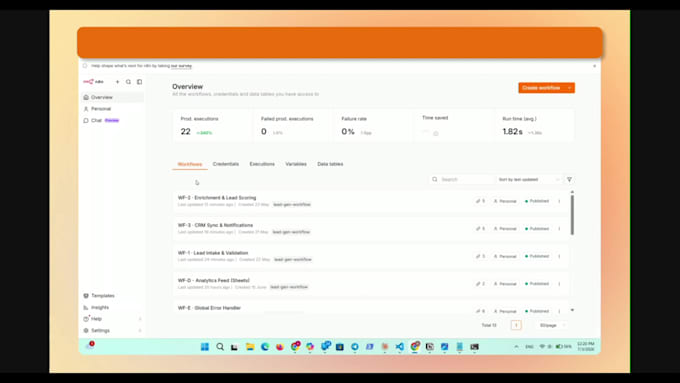Click the workflow Search field
The width and height of the screenshot is (680, 383).
461,180
